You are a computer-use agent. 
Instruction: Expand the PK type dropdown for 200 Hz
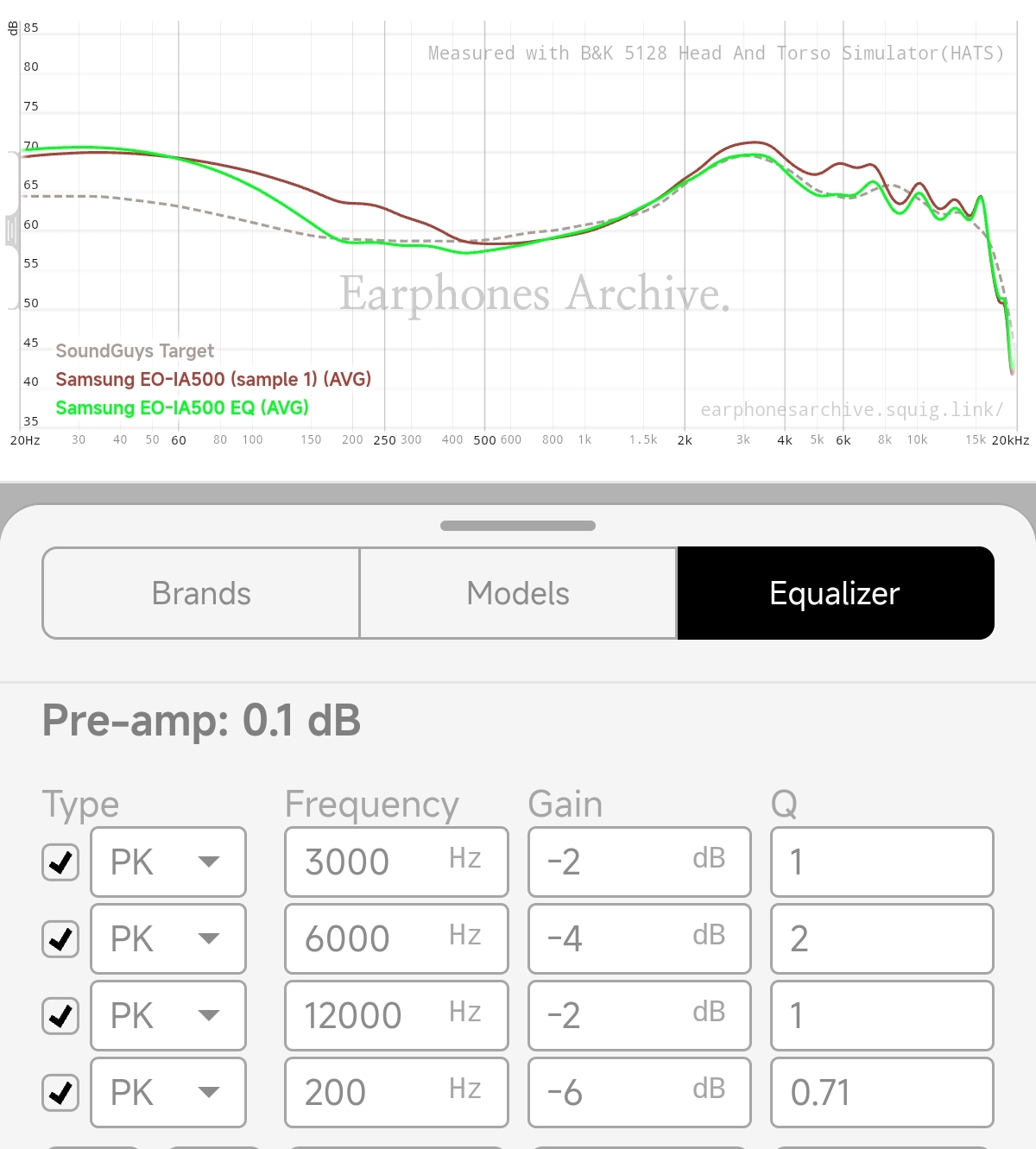tap(168, 1093)
